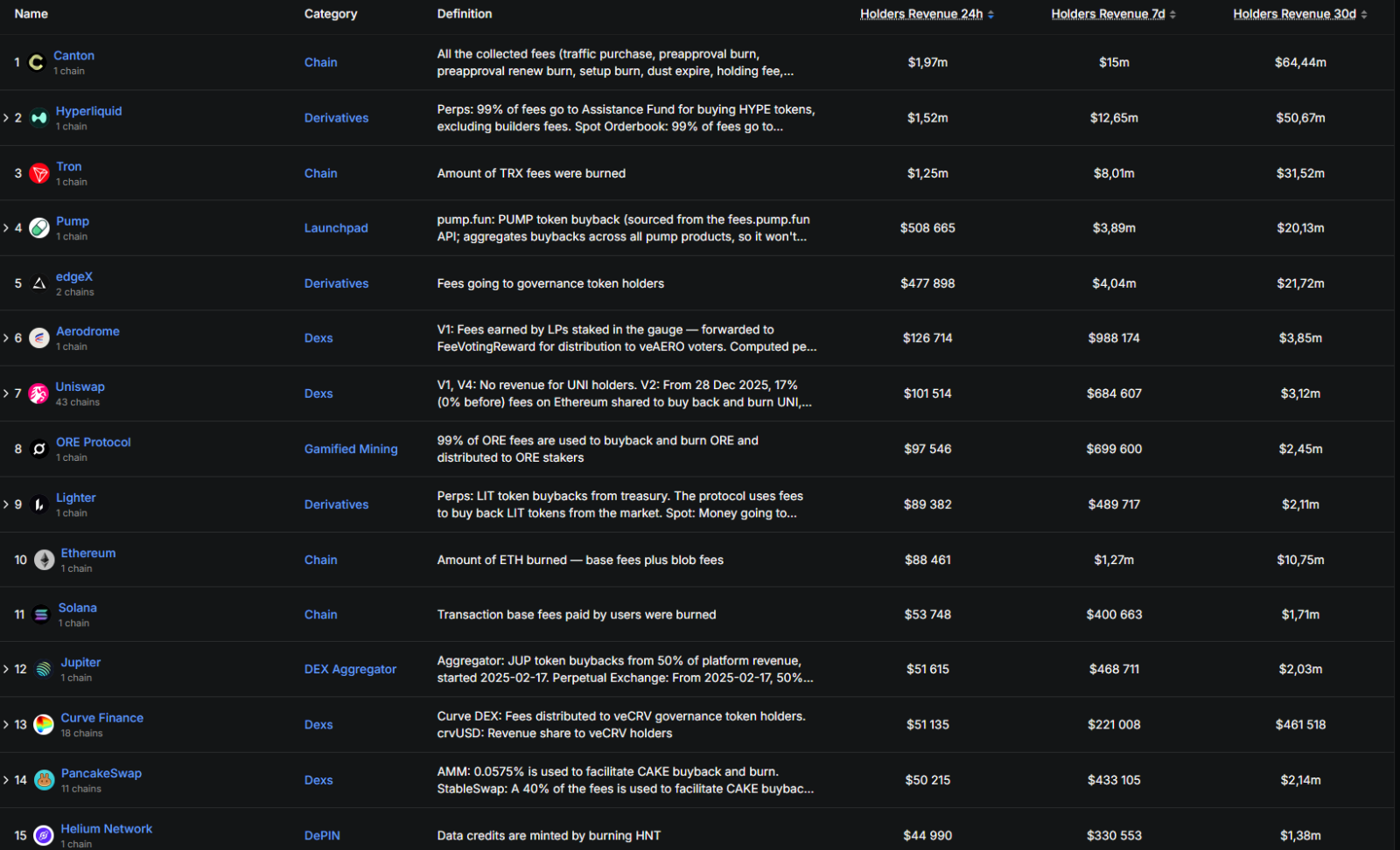Click the PancakeSwap bunny icon
This screenshot has height=850, width=1400.
(44, 780)
